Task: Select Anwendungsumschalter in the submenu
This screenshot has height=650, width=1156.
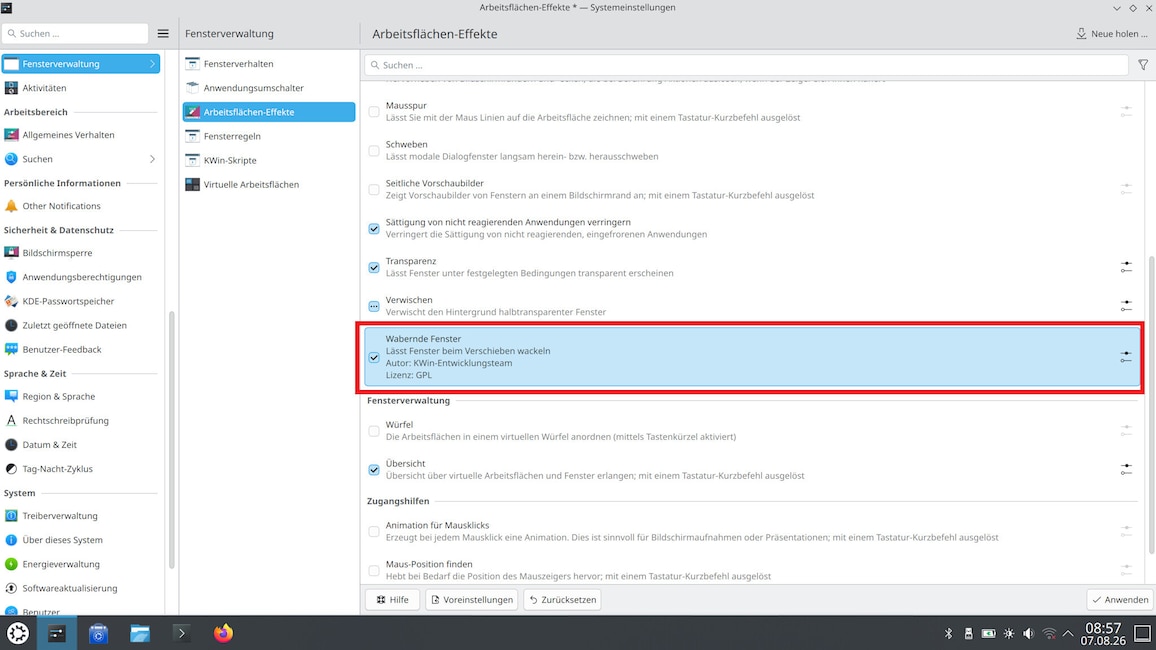Action: (269, 88)
